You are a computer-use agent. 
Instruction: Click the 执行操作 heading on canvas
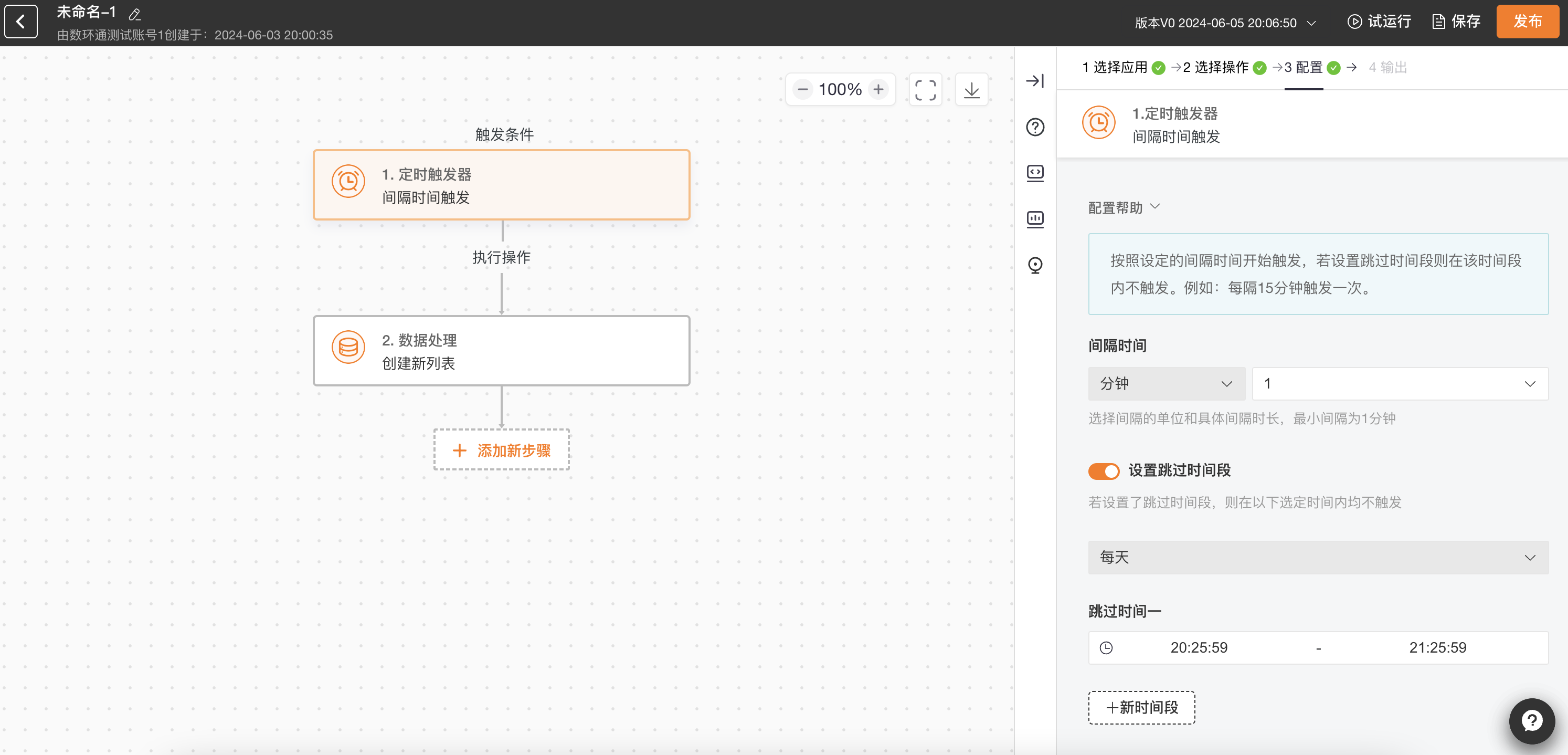coord(502,258)
